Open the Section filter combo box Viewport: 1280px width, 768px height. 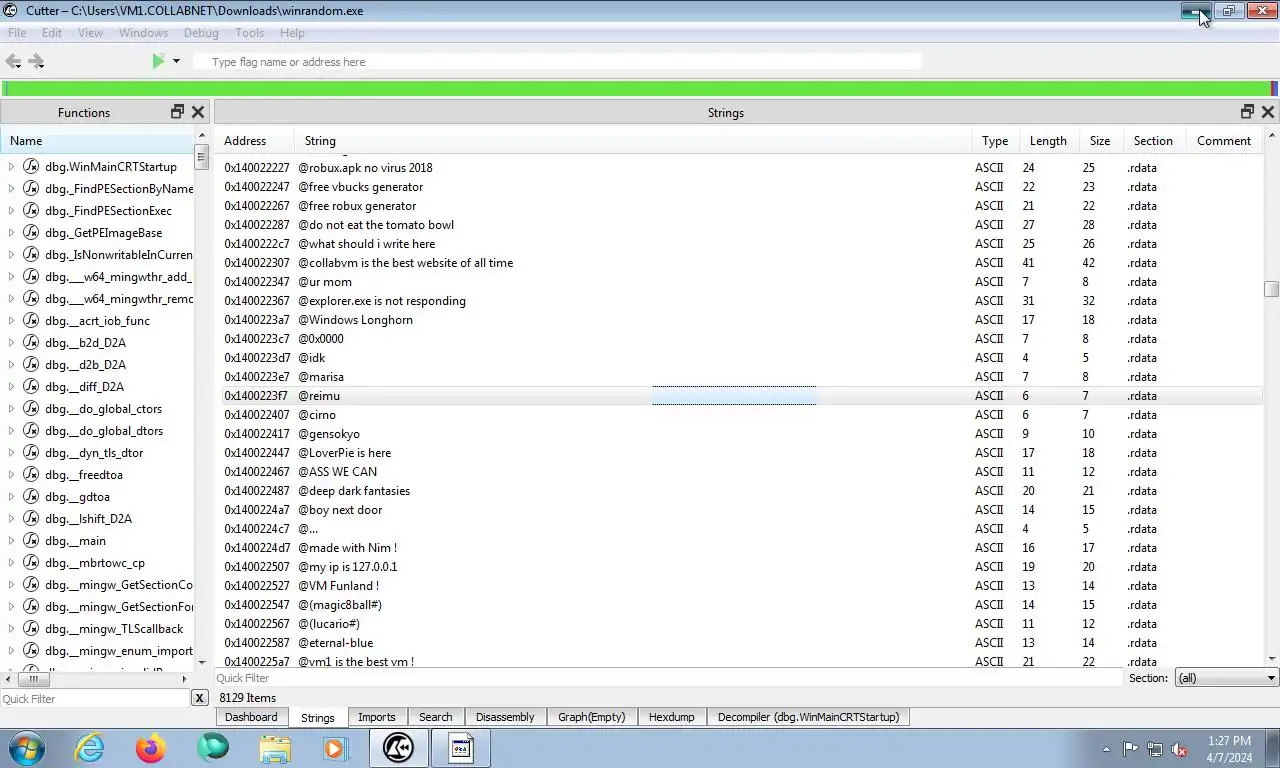(1227, 678)
